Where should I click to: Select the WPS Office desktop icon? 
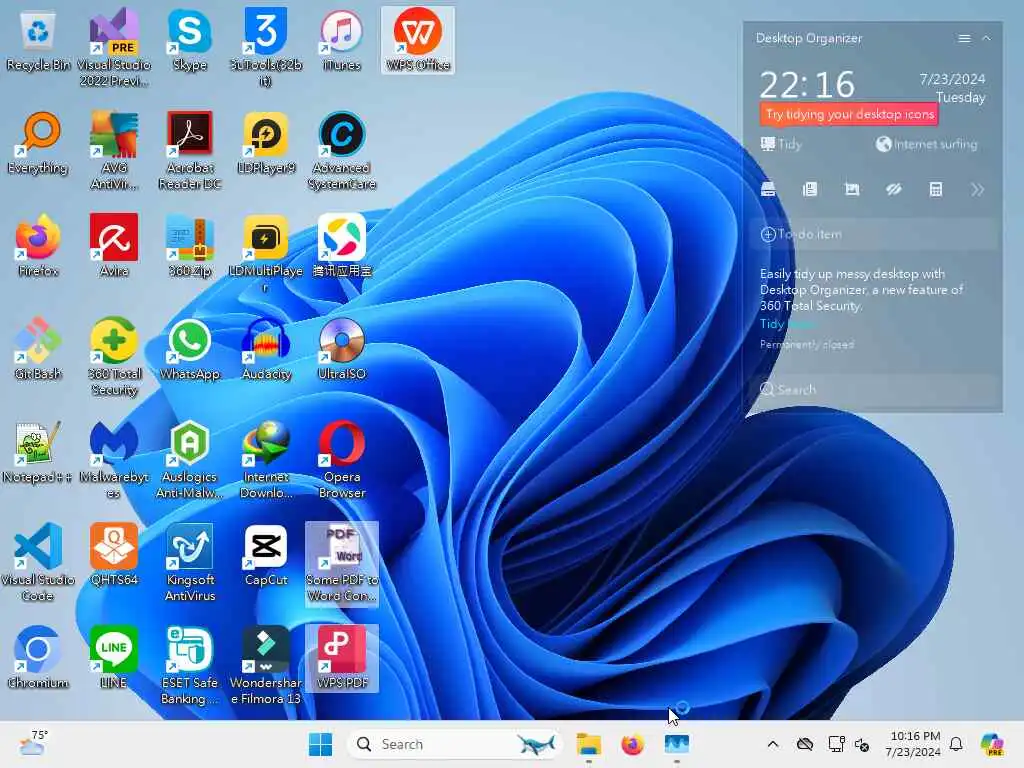(x=418, y=40)
